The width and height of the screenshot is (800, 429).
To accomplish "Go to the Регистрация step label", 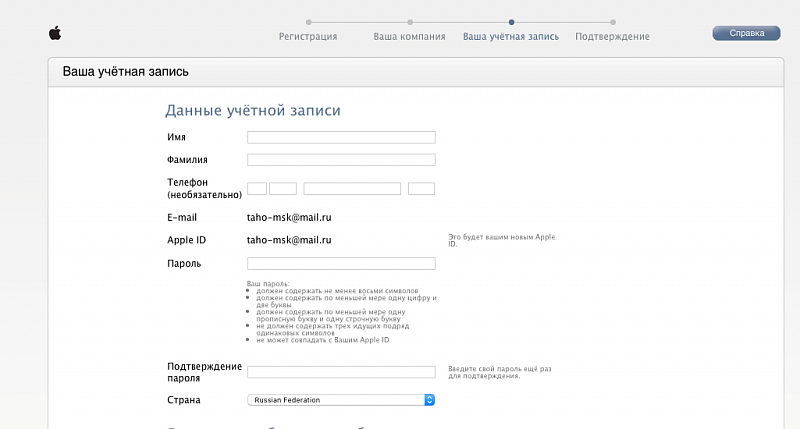I will (308, 37).
